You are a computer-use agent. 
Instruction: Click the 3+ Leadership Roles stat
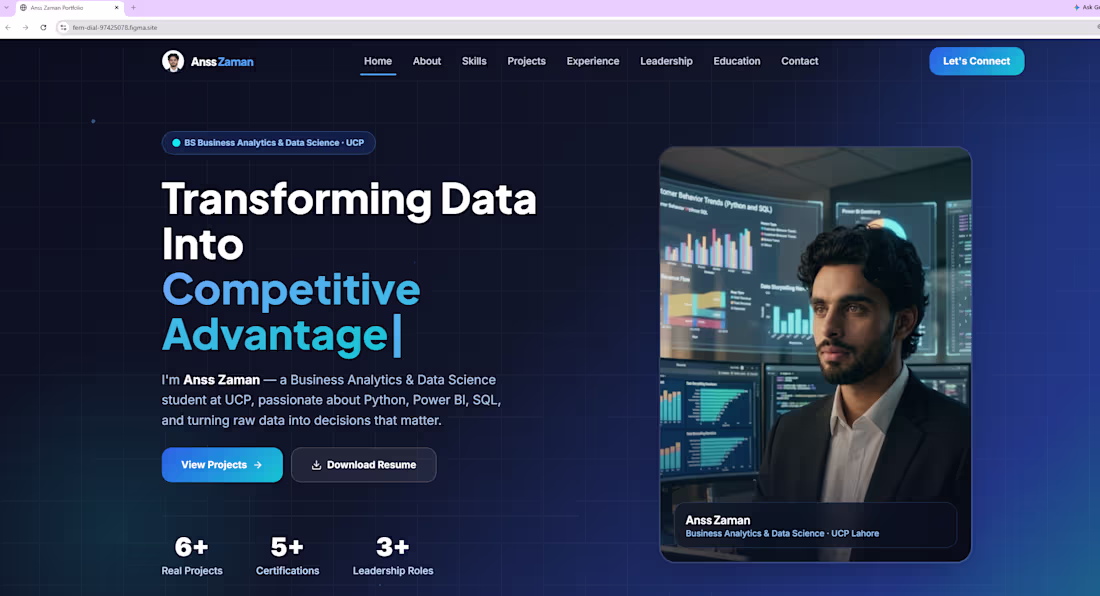(393, 556)
